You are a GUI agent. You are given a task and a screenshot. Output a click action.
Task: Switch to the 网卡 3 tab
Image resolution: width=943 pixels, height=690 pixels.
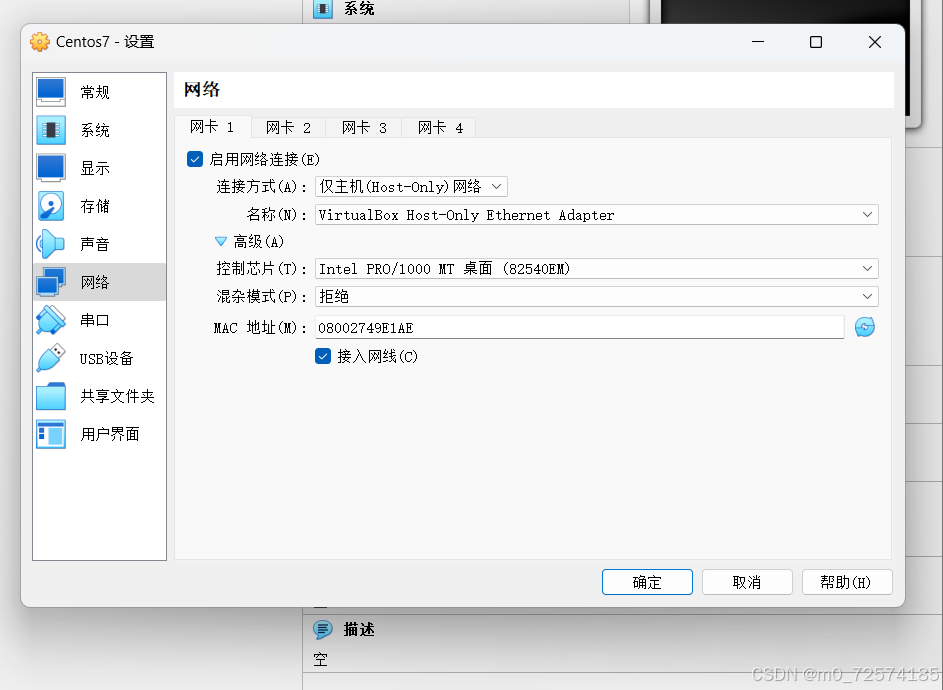point(364,128)
